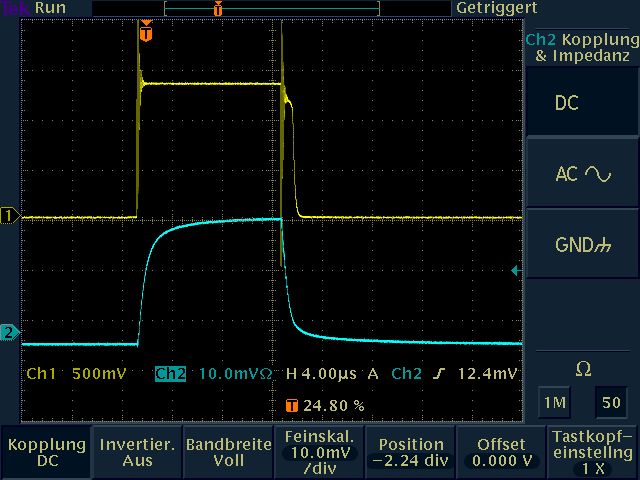The height and width of the screenshot is (480, 640).
Task: Select GND coupling option
Action: (582, 245)
